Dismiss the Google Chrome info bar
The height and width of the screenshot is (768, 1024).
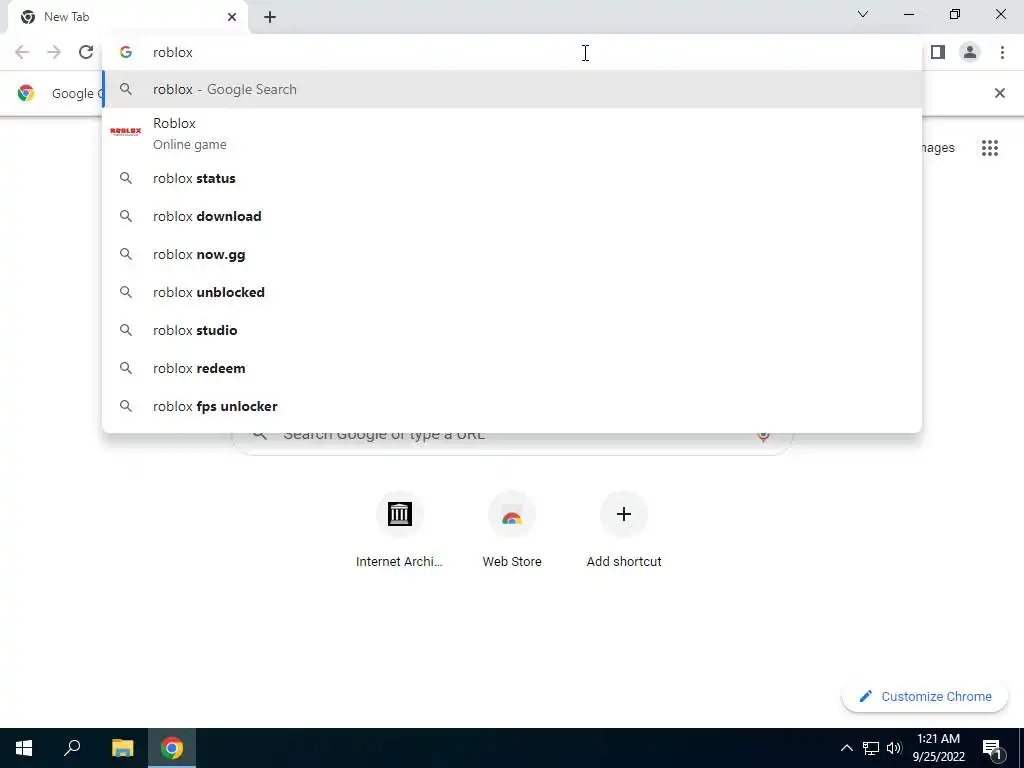pyautogui.click(x=999, y=93)
